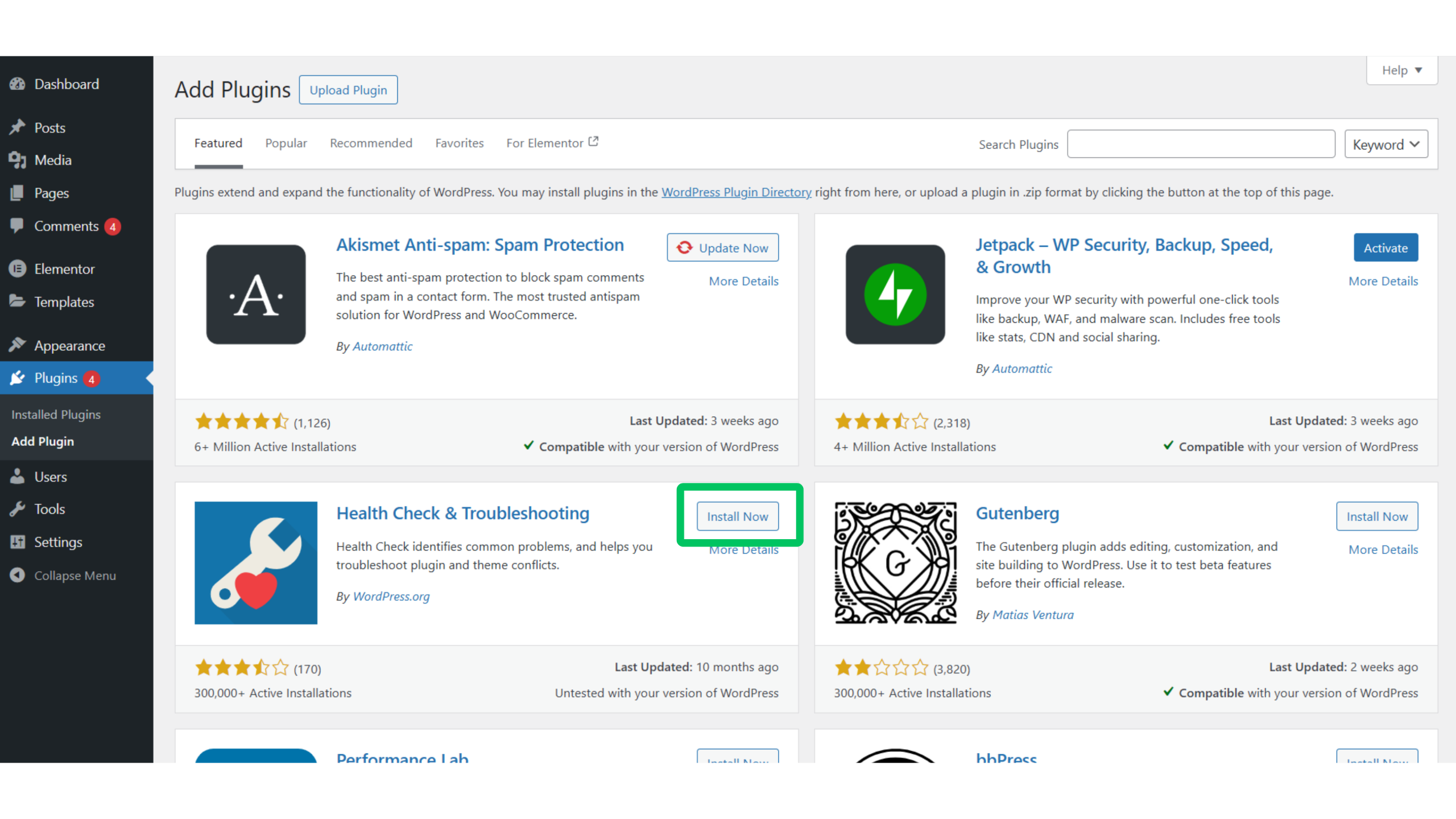Click the Appearance paintbrush icon
The width and height of the screenshot is (1456, 819).
[x=18, y=345]
